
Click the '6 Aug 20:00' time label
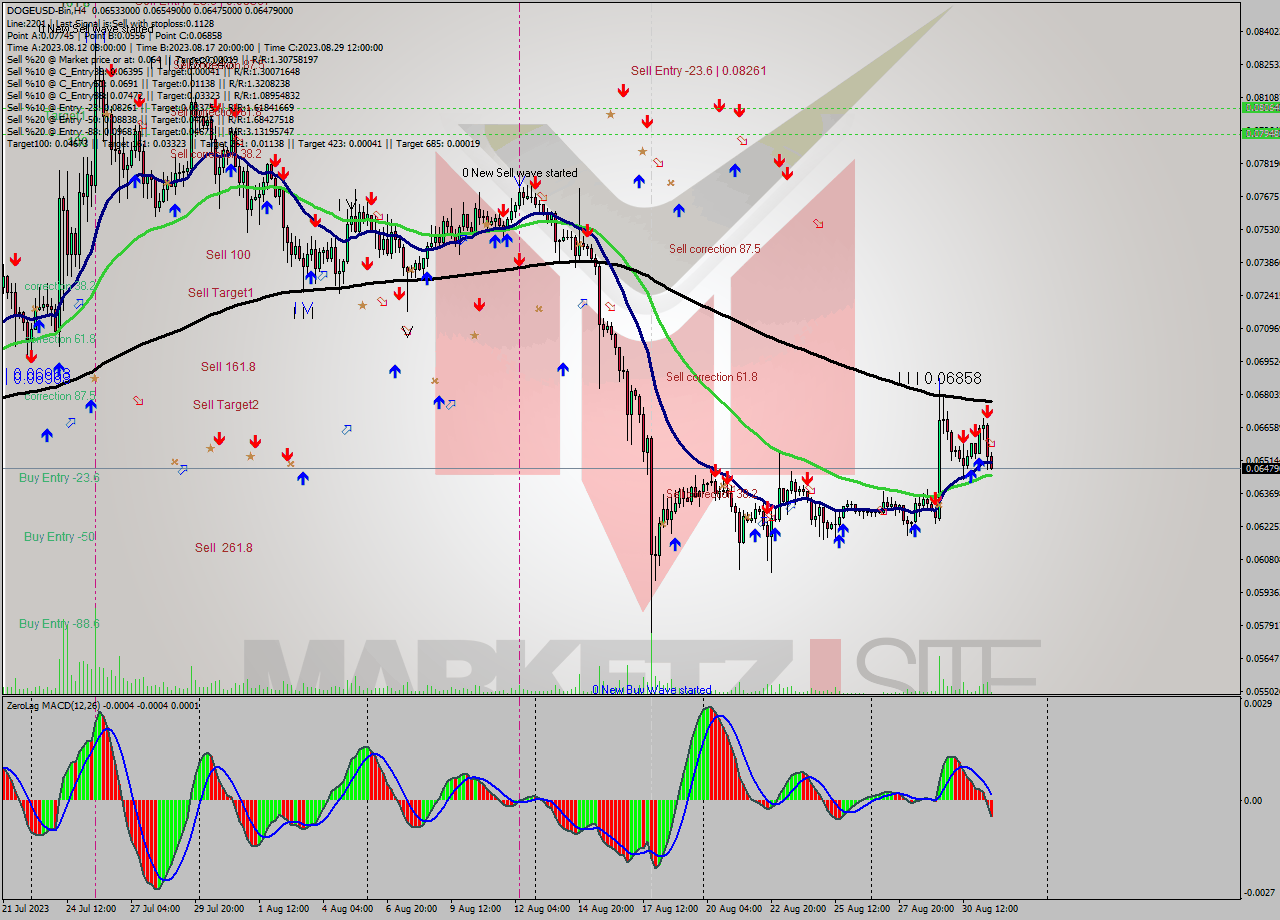[411, 909]
